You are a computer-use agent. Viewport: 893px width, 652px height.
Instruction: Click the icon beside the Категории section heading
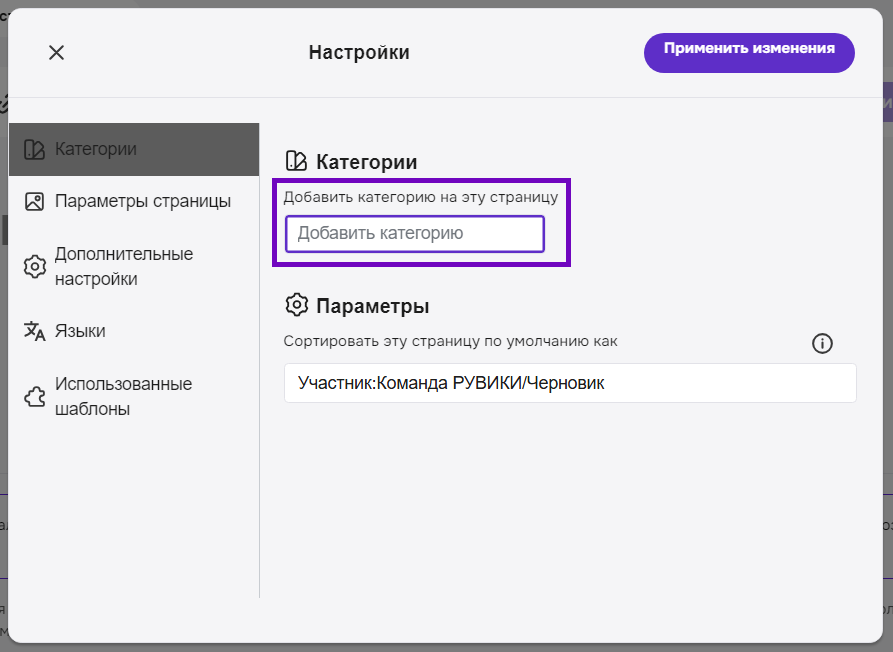tap(296, 161)
